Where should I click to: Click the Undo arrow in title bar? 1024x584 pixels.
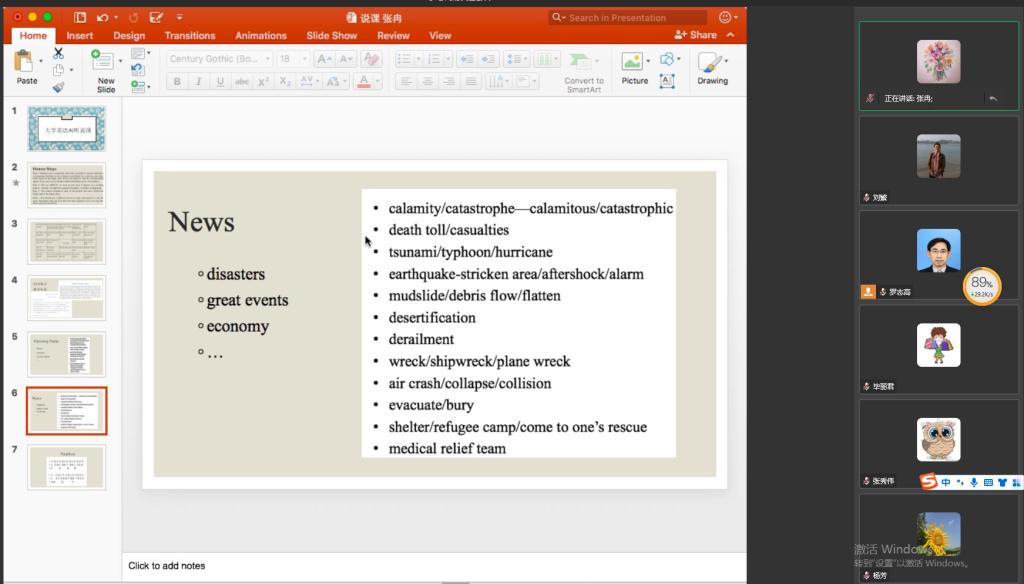coord(103,17)
